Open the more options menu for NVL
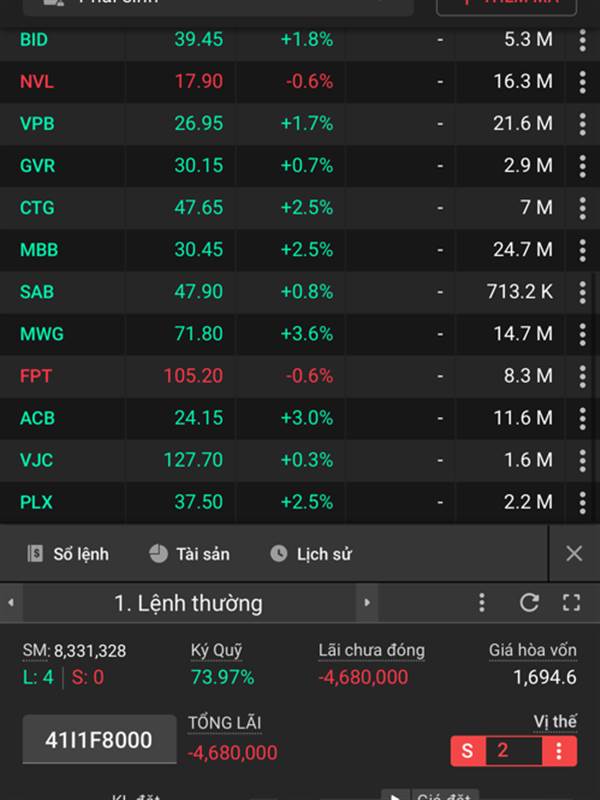The height and width of the screenshot is (800, 600). (582, 82)
